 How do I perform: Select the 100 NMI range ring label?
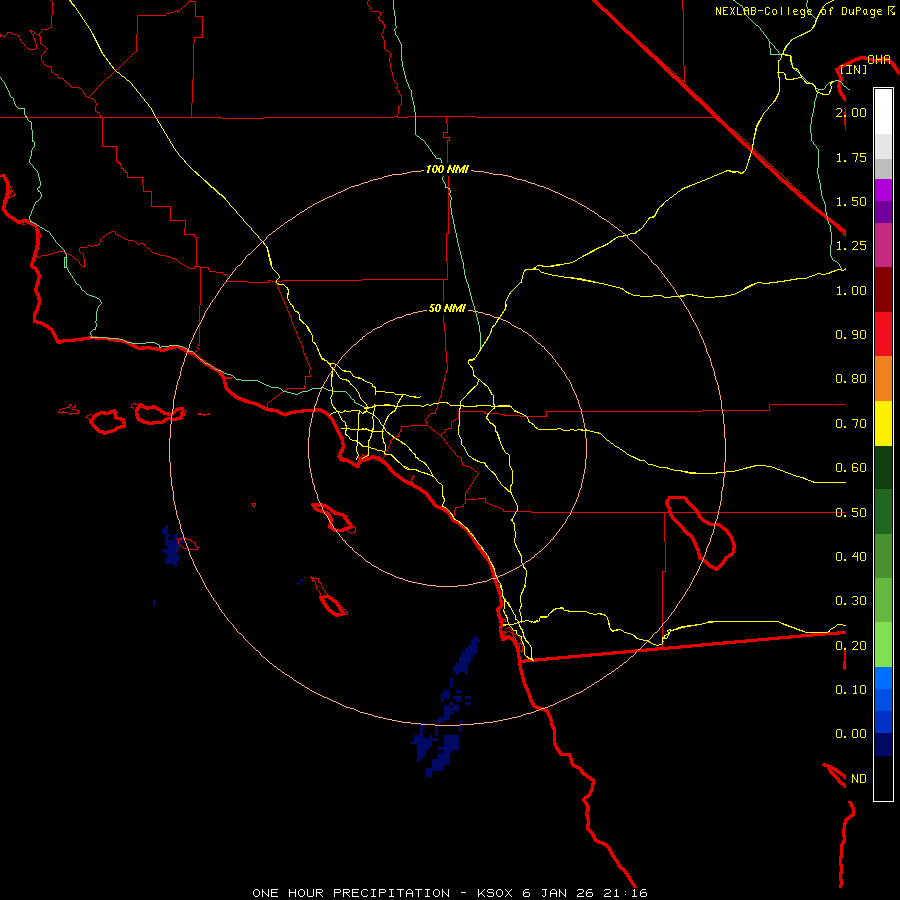point(447,169)
